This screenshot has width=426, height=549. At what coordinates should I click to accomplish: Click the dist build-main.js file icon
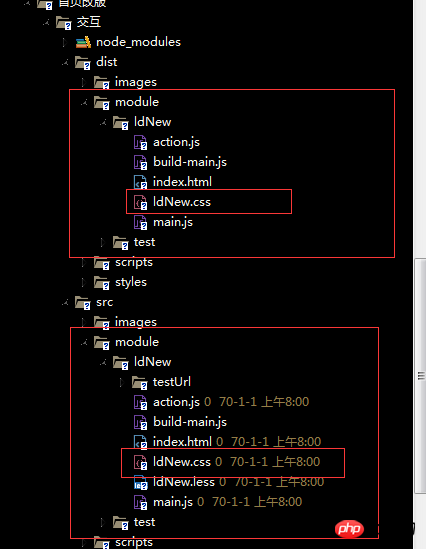coord(141,162)
